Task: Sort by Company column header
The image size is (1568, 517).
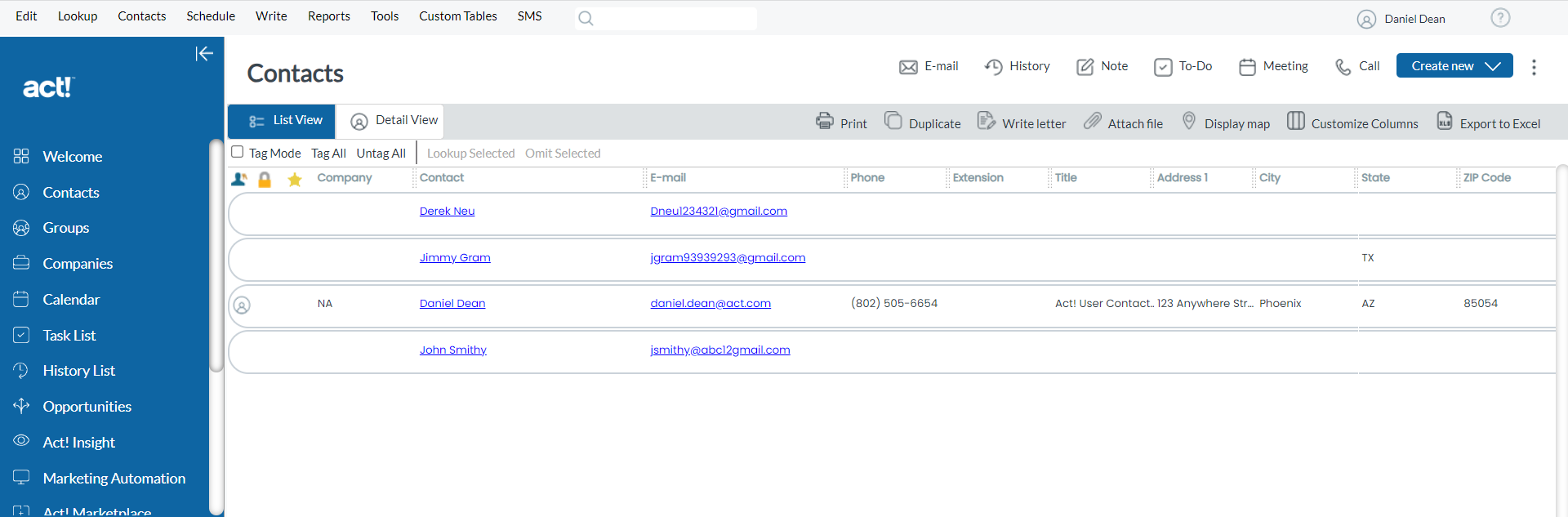Action: (x=345, y=178)
